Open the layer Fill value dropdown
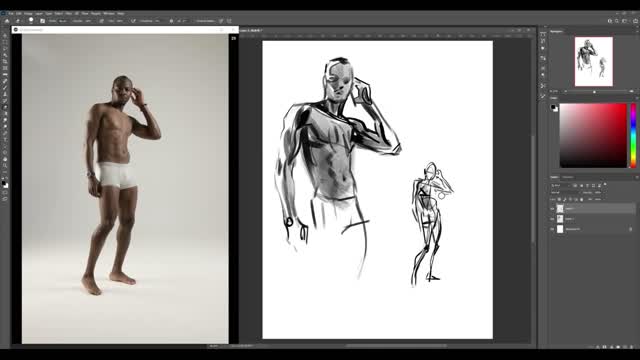640x360 pixels. [598, 200]
